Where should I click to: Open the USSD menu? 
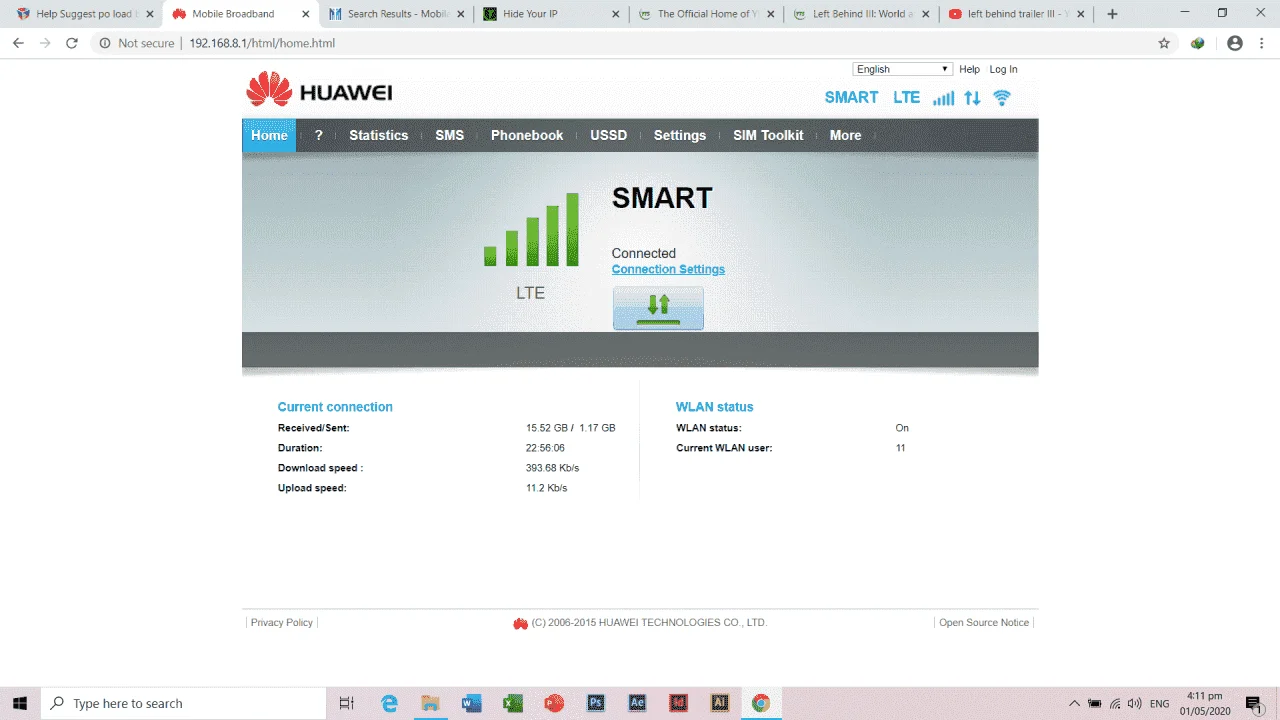click(609, 135)
